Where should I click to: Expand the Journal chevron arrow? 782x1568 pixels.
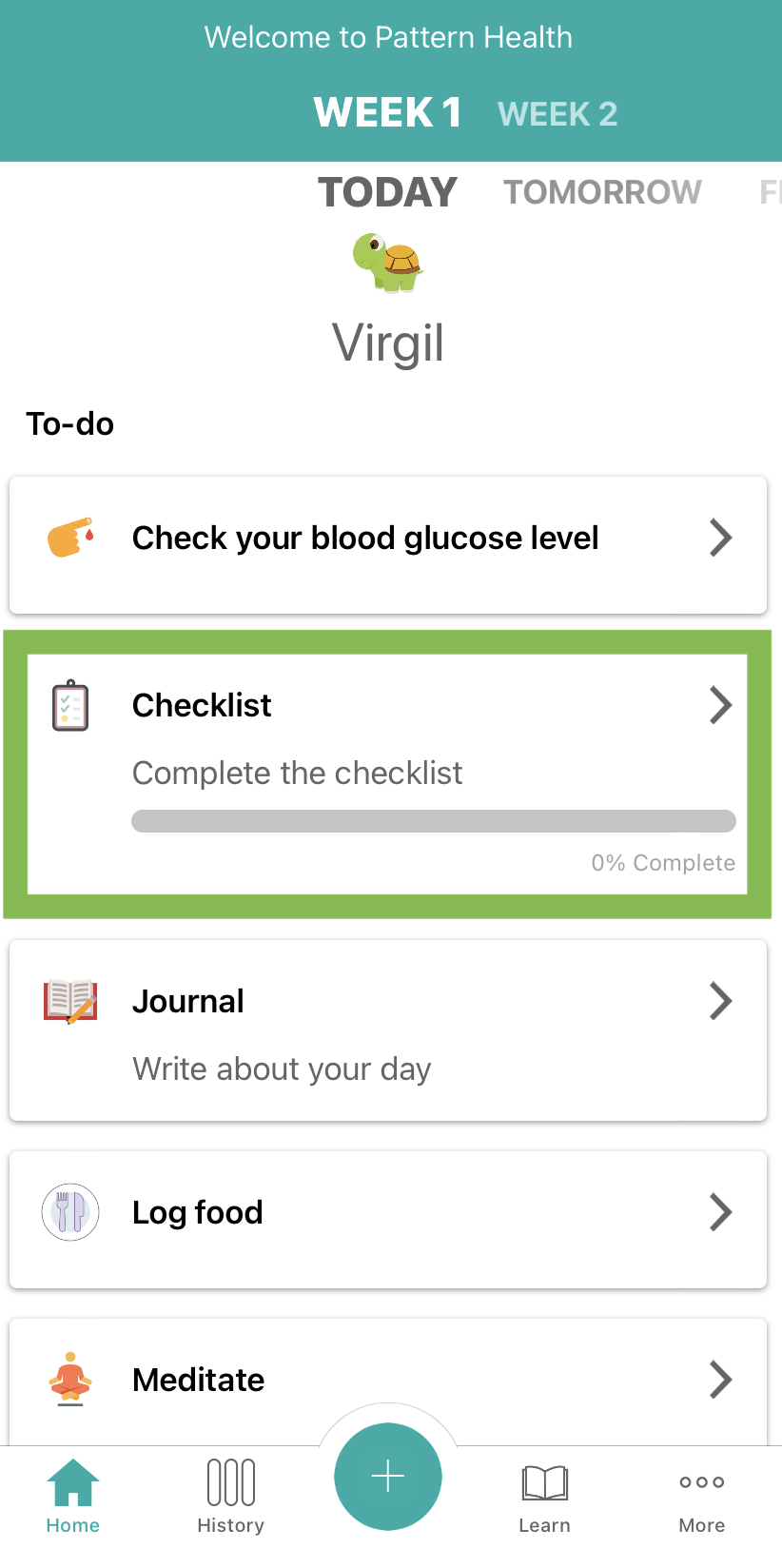pyautogui.click(x=721, y=1001)
